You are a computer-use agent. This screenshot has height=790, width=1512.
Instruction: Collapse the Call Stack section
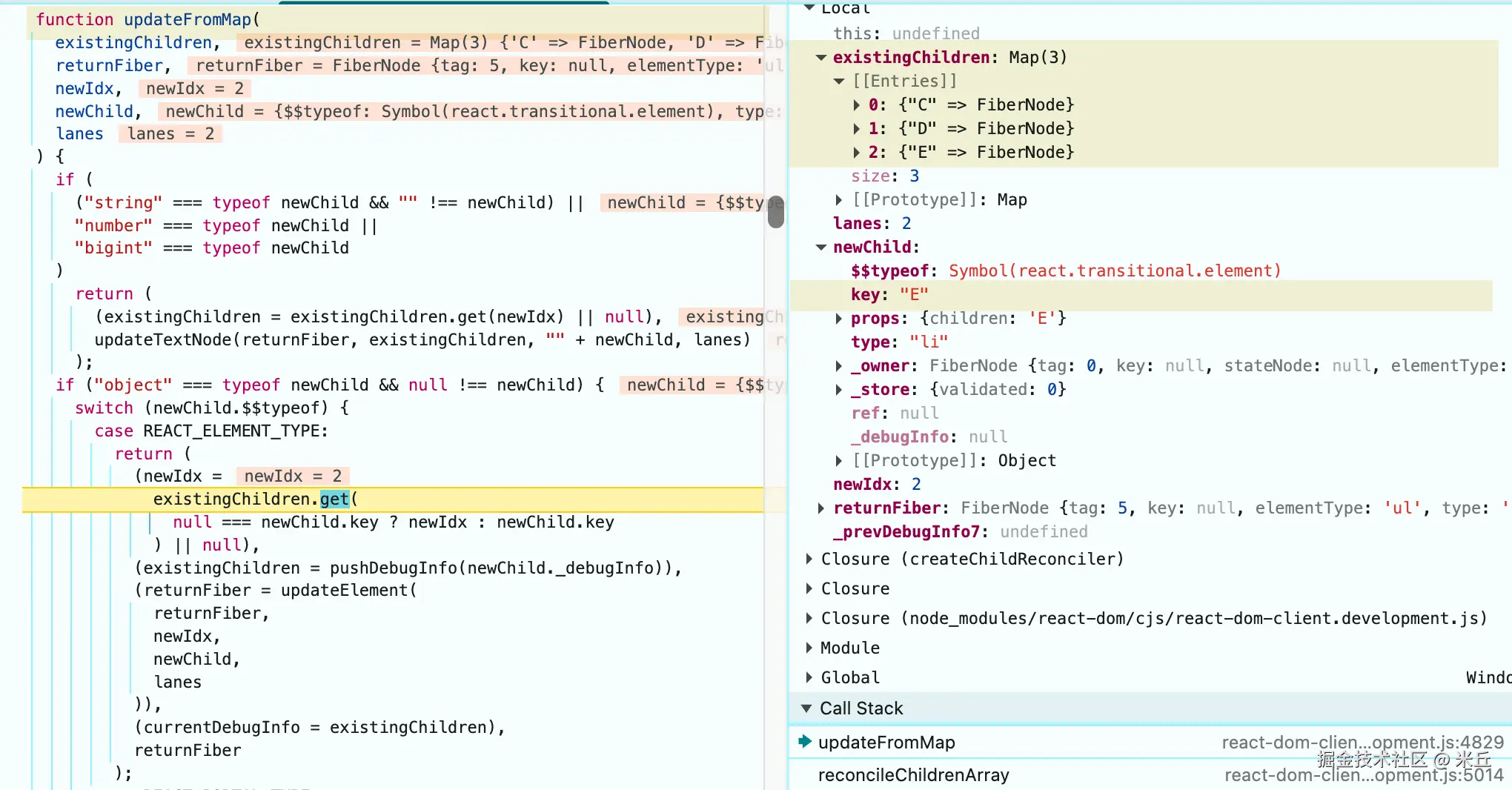point(806,708)
